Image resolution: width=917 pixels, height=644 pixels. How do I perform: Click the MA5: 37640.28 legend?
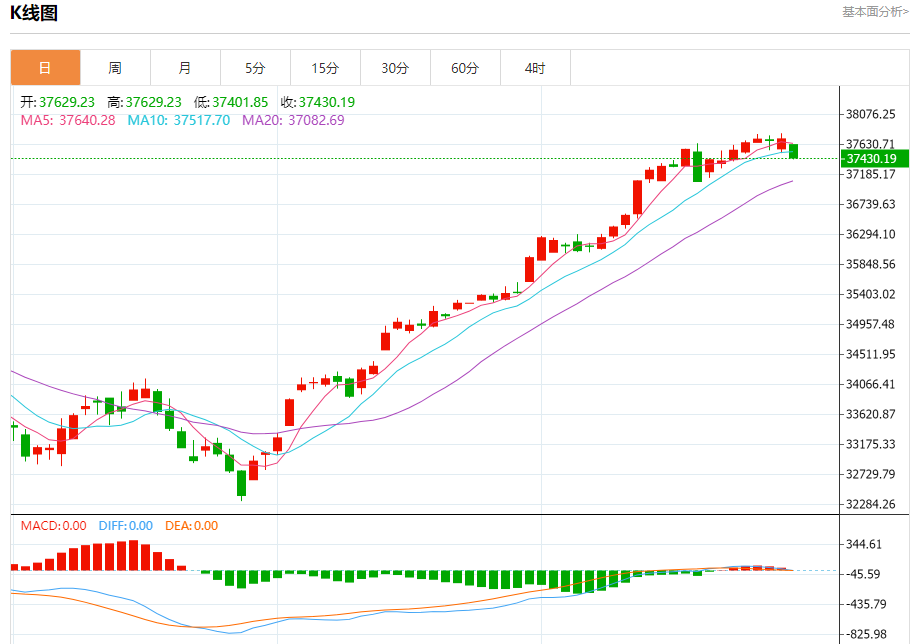point(68,120)
